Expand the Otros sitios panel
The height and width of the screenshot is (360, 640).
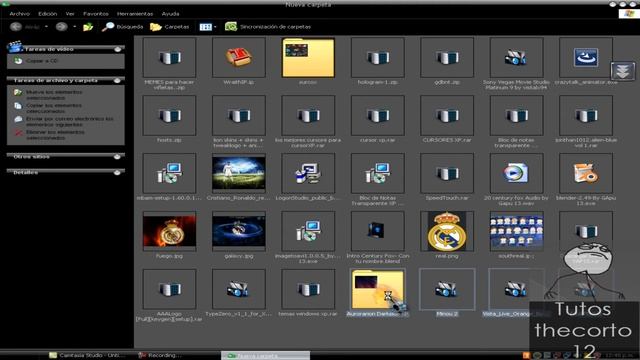click(x=118, y=157)
